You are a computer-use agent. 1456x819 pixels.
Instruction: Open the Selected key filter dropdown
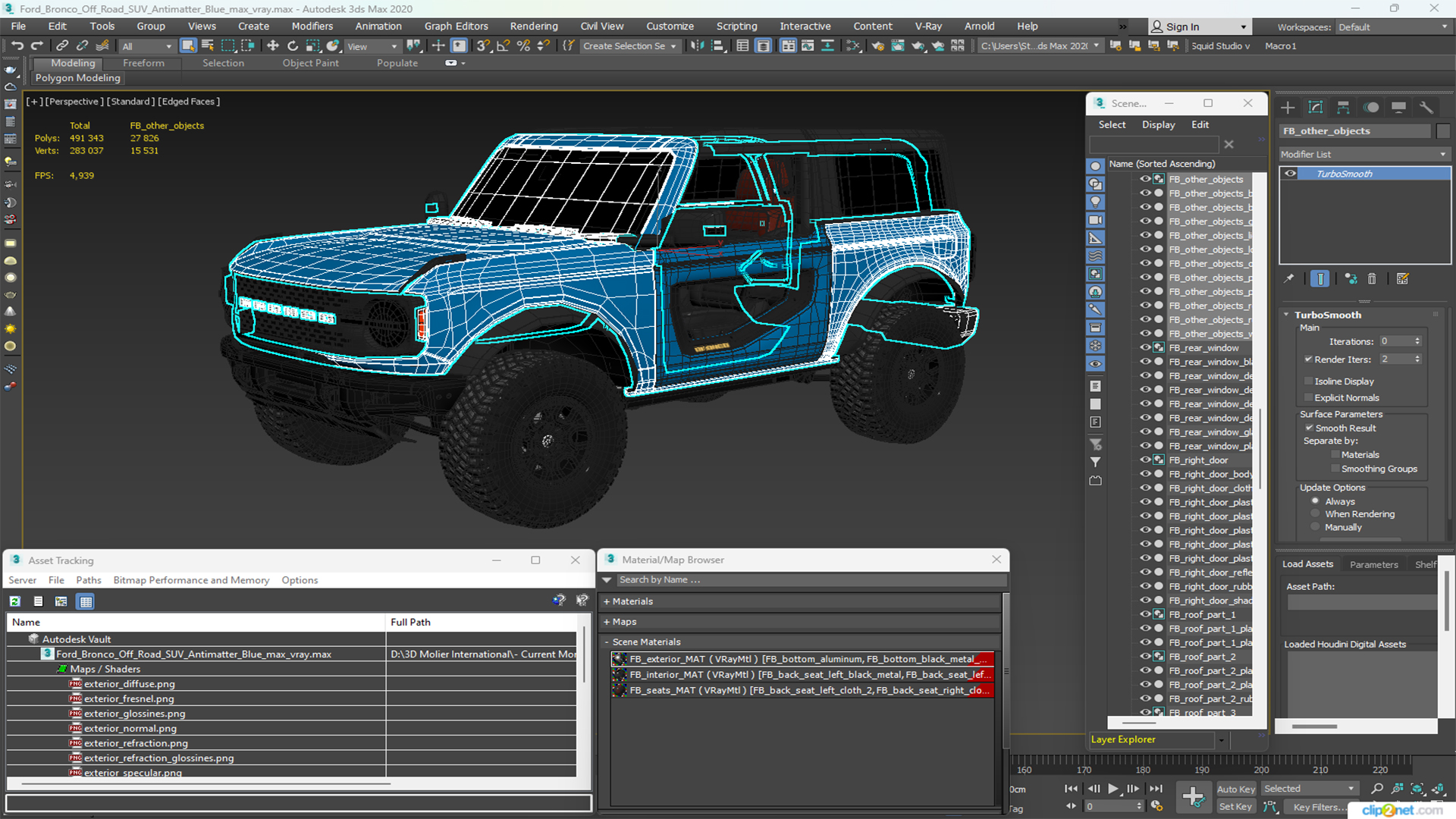[x=1310, y=789]
